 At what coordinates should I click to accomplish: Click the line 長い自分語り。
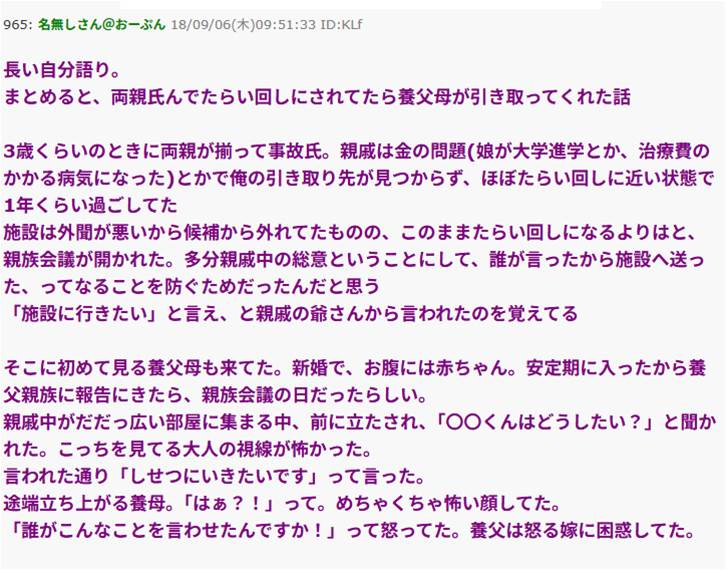pyautogui.click(x=62, y=70)
